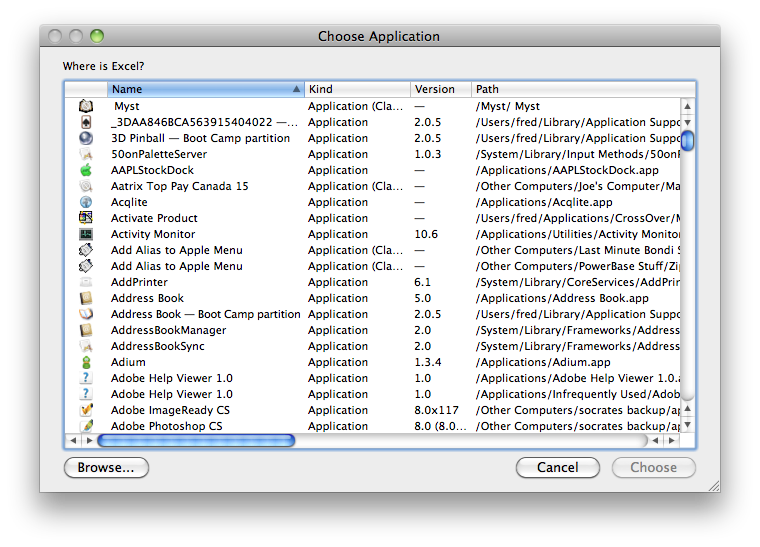This screenshot has width=760, height=547.
Task: Click the Activity Monitor icon
Action: (x=86, y=234)
